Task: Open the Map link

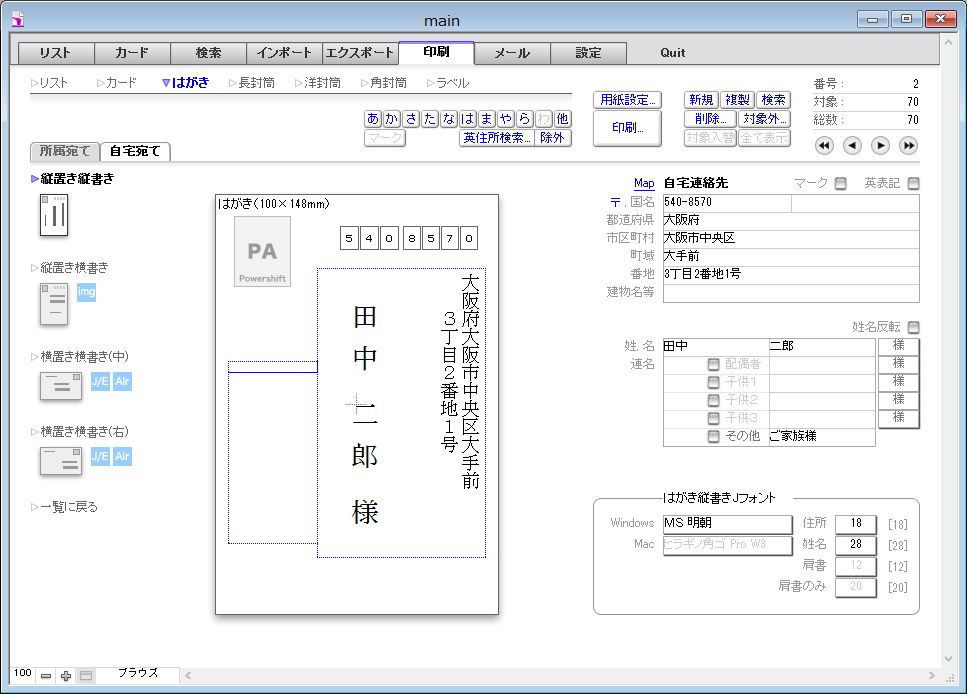Action: [644, 184]
